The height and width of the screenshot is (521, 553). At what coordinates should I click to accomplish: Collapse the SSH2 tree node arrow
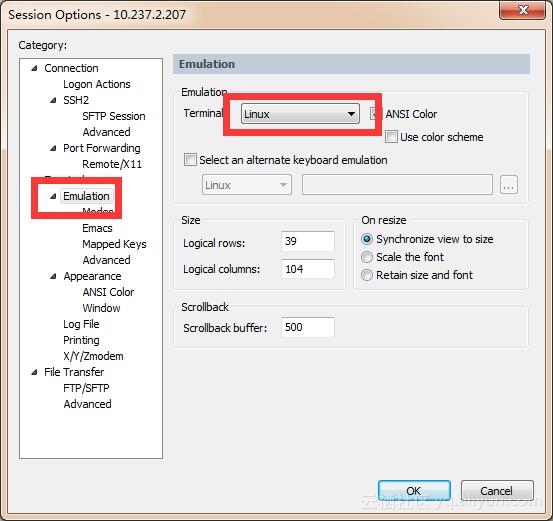pos(53,101)
